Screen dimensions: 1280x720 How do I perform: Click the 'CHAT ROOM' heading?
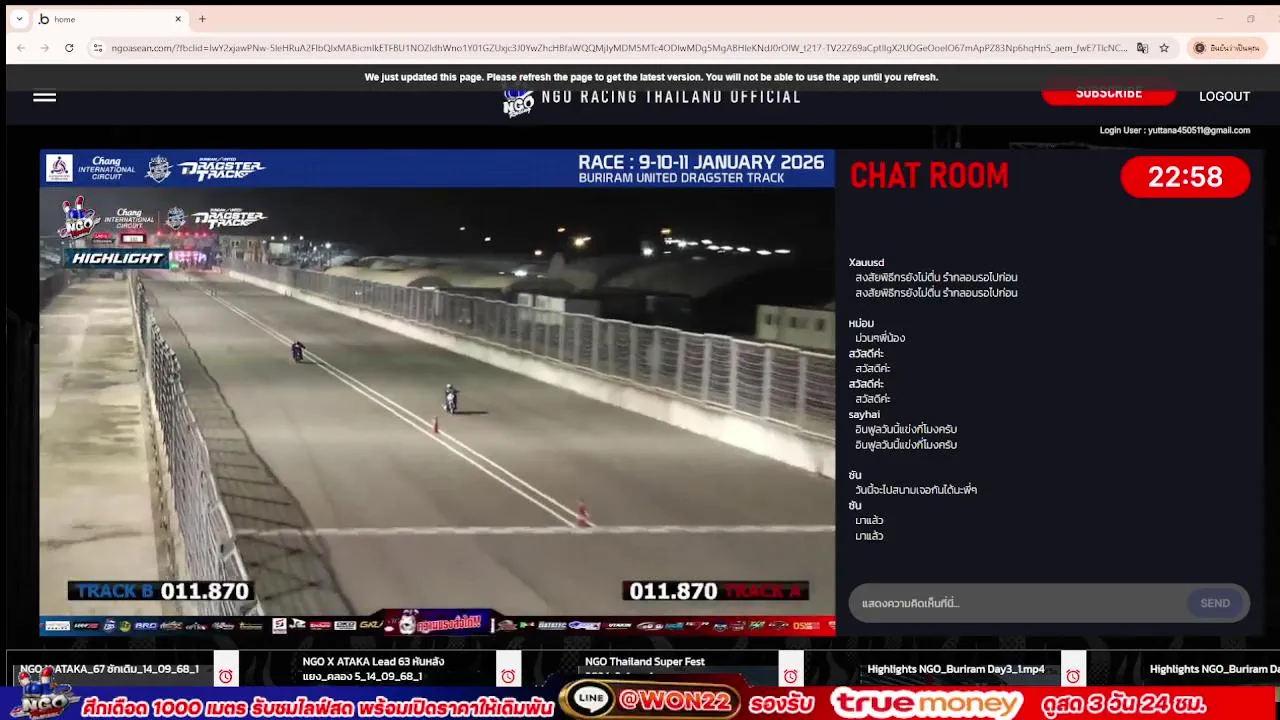(x=929, y=176)
